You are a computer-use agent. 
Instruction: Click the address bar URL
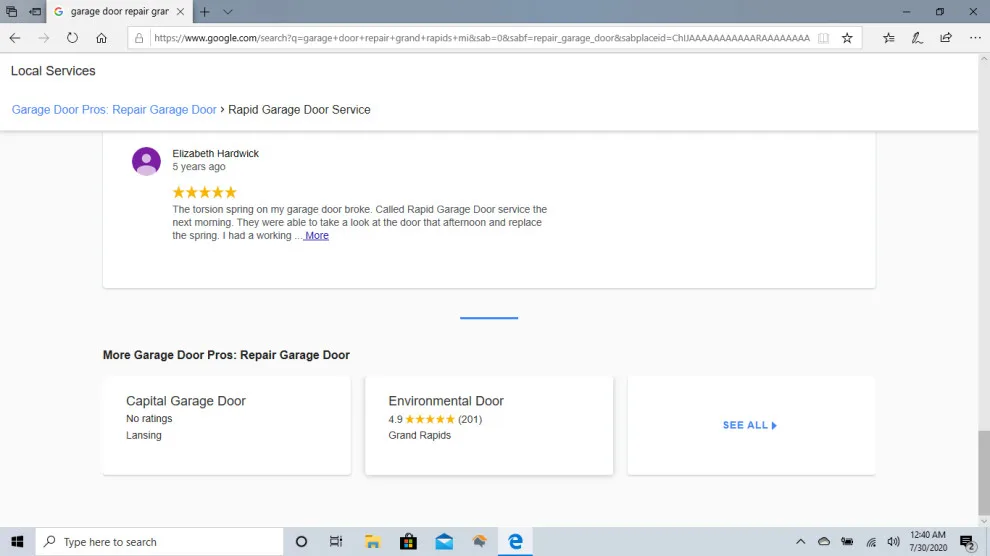tap(482, 38)
